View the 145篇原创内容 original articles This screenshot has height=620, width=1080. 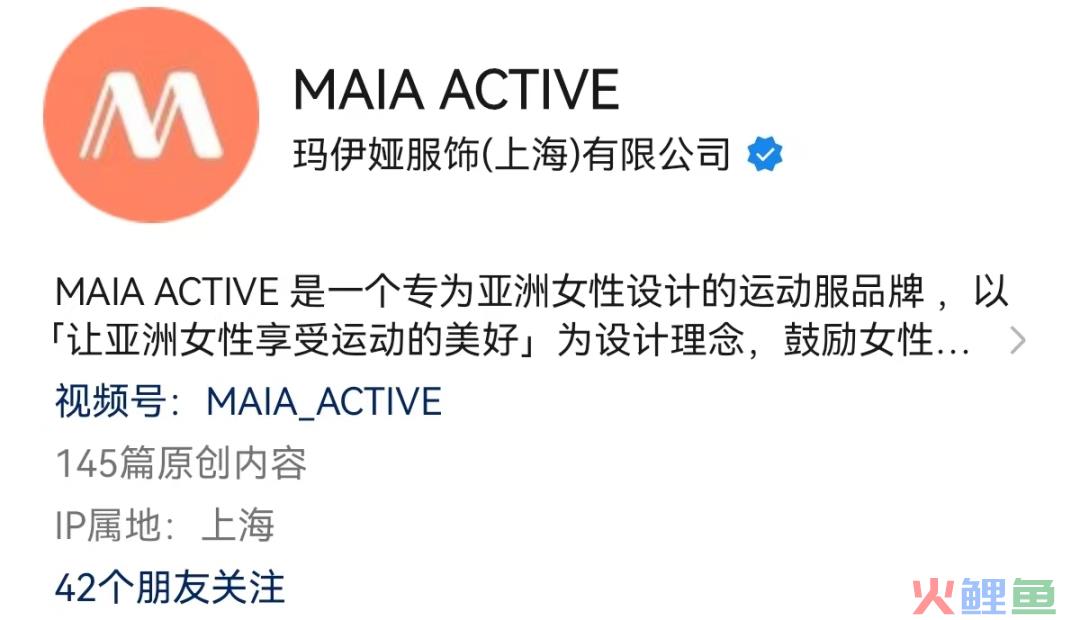pyautogui.click(x=180, y=463)
